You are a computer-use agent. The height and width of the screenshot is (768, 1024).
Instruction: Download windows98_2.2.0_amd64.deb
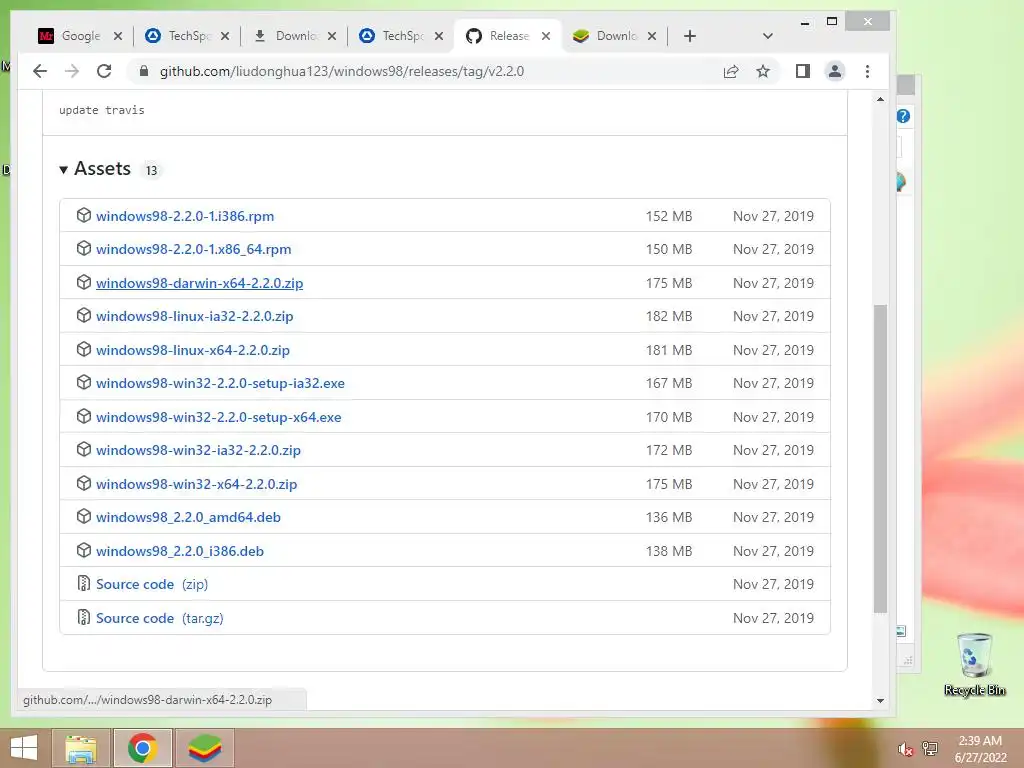coord(188,517)
